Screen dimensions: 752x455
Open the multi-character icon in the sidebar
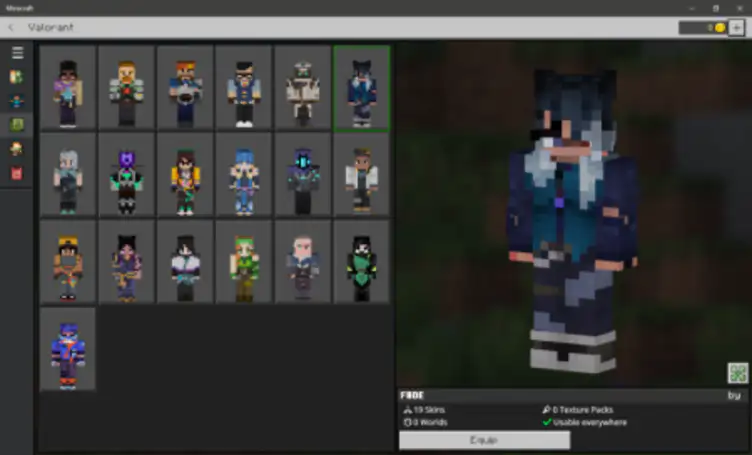coord(16,77)
